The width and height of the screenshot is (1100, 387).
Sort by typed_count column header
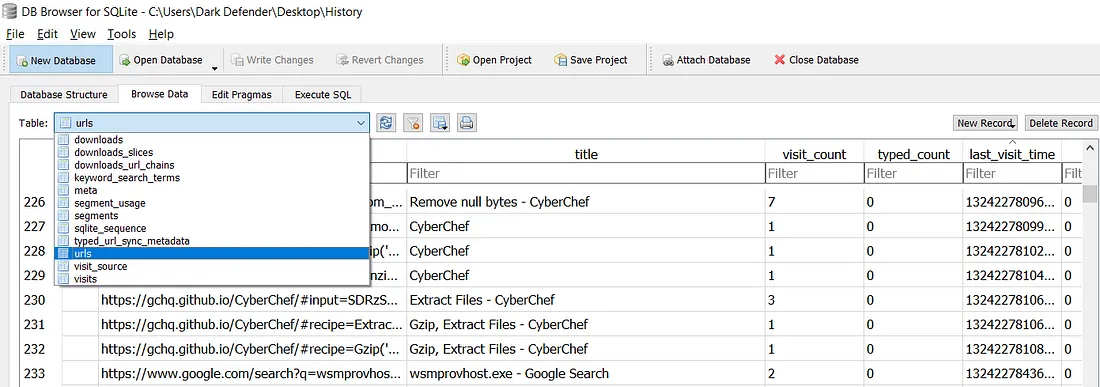point(913,154)
